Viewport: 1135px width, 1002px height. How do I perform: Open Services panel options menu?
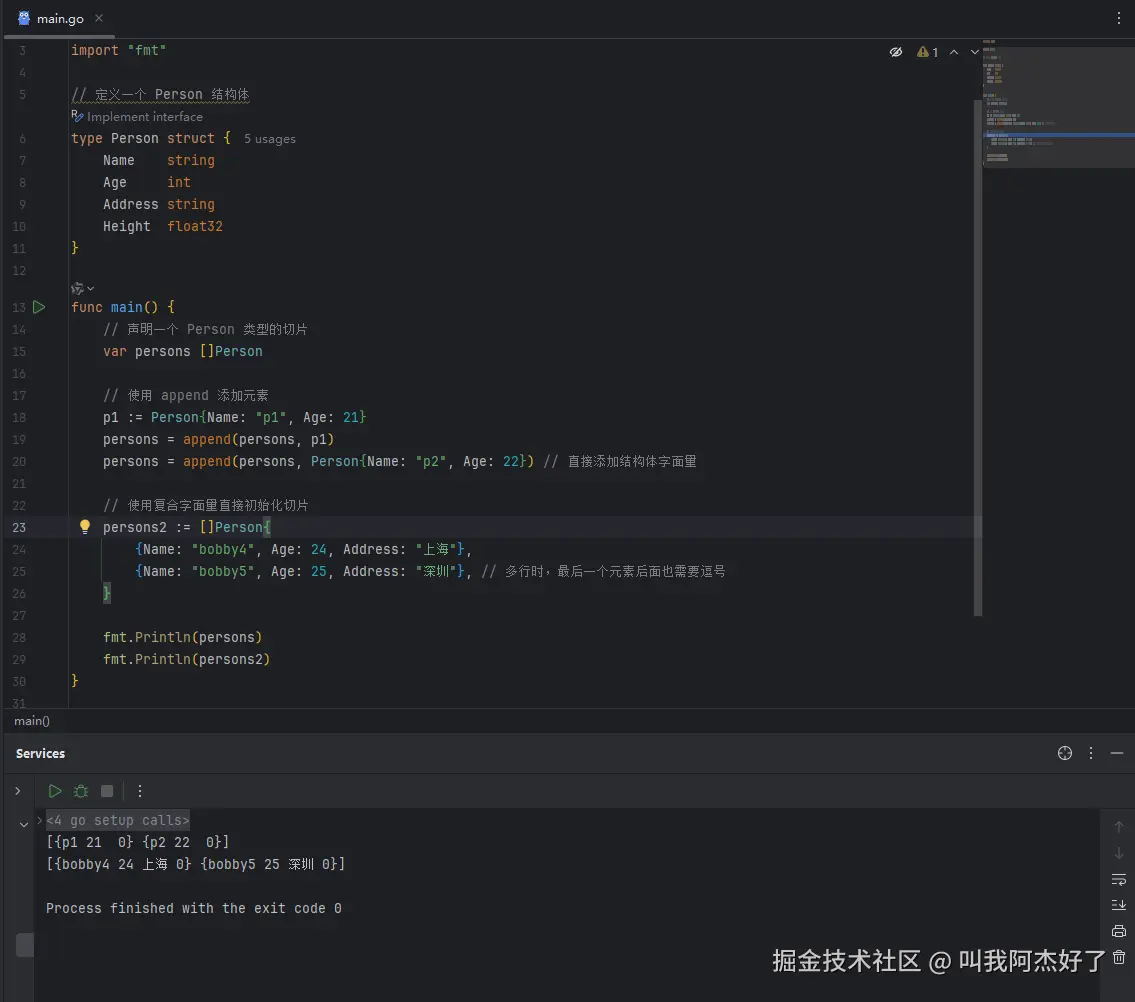point(1091,753)
